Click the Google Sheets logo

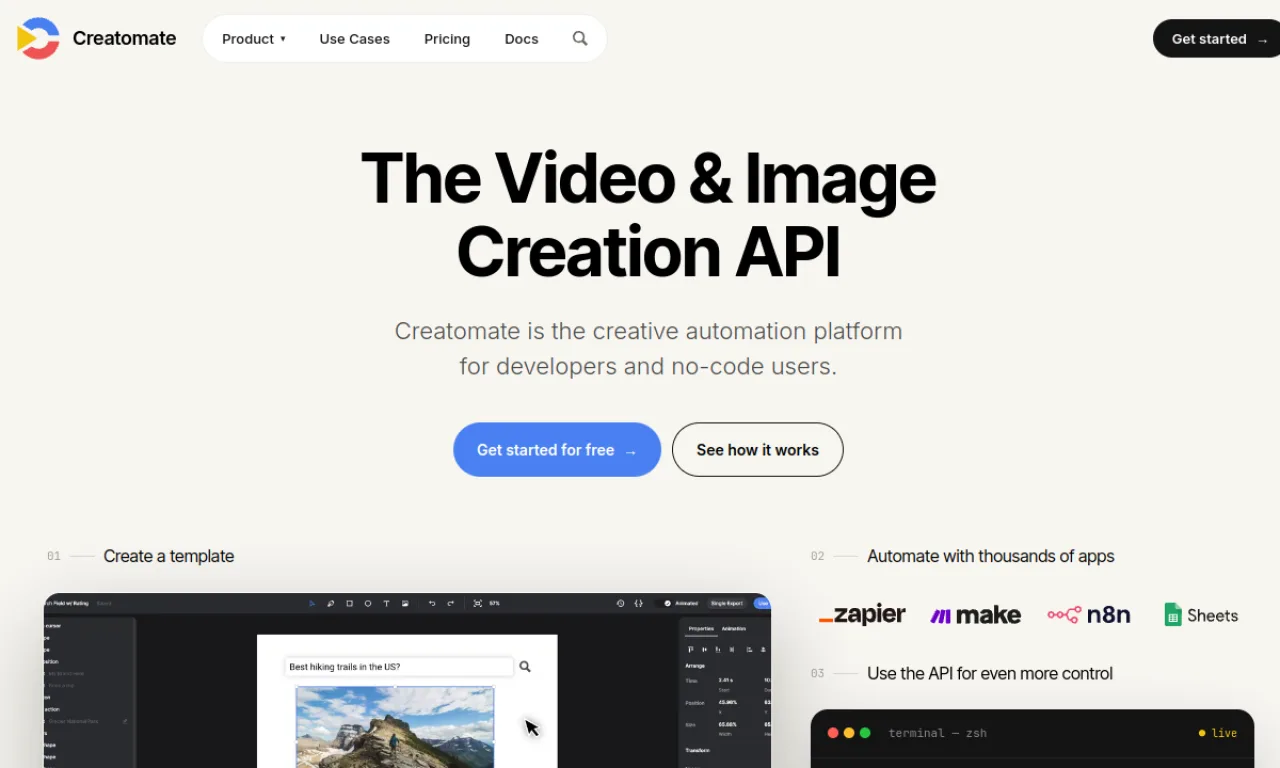coord(1201,615)
